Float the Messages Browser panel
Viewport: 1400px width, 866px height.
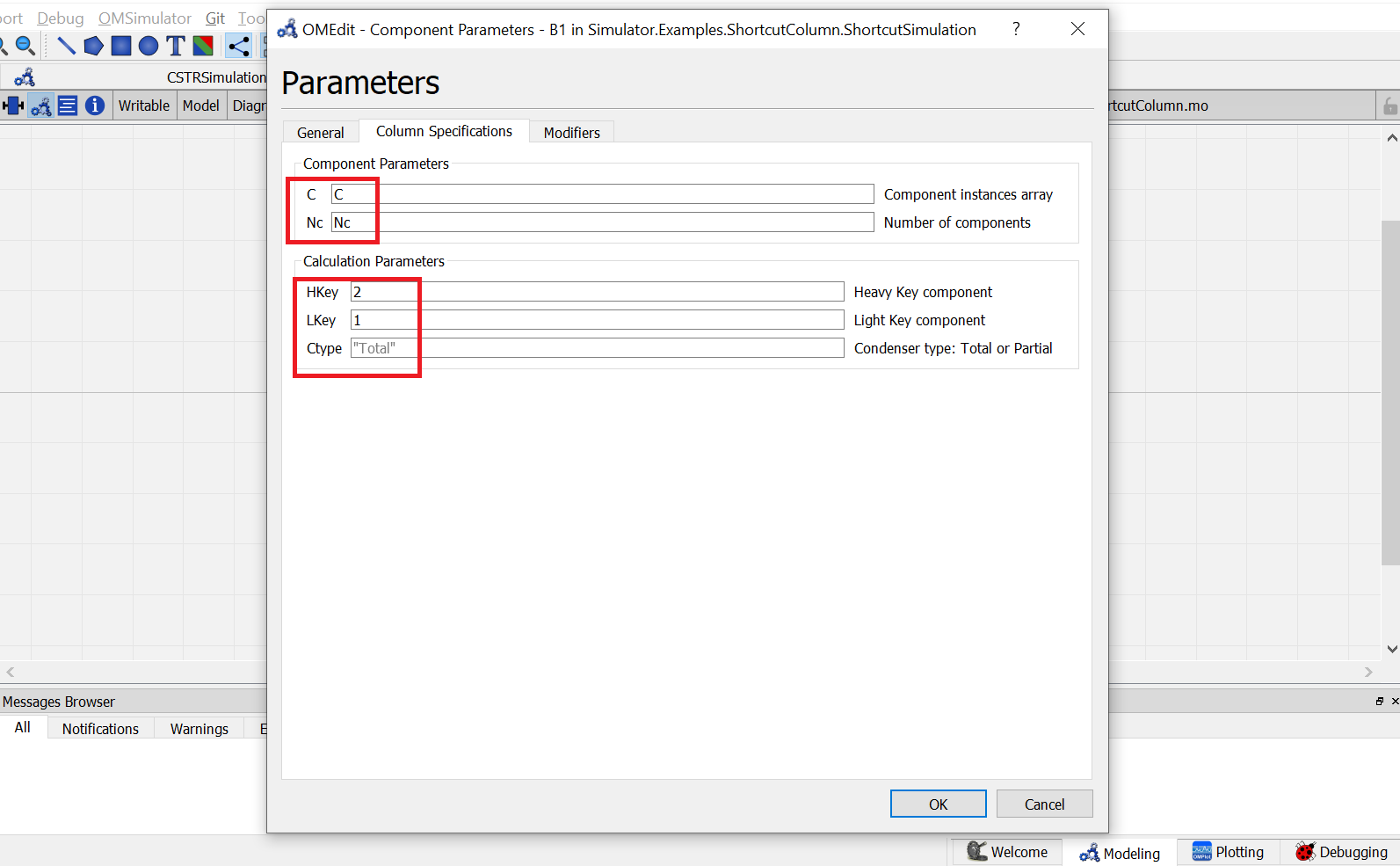1380,701
